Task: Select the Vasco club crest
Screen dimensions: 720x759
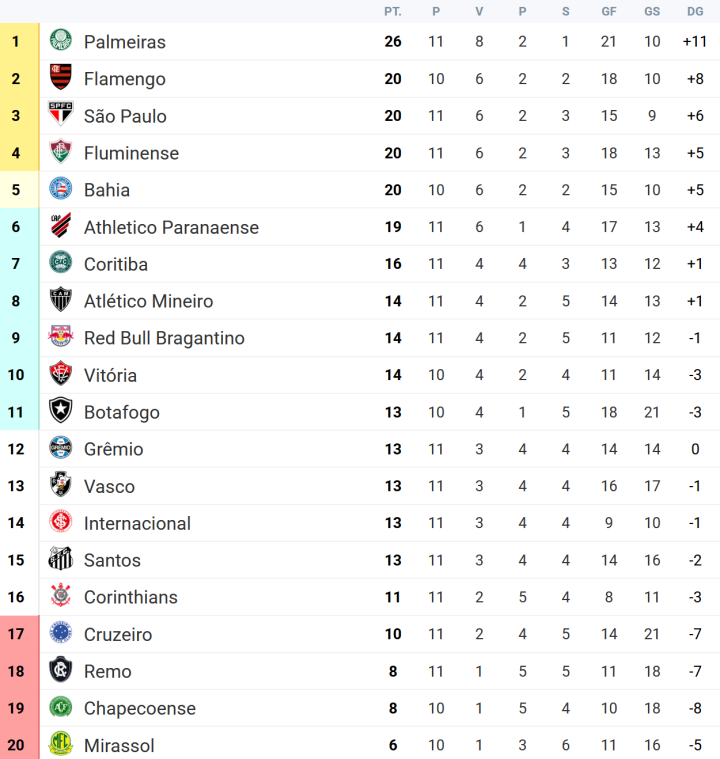Action: click(x=61, y=486)
